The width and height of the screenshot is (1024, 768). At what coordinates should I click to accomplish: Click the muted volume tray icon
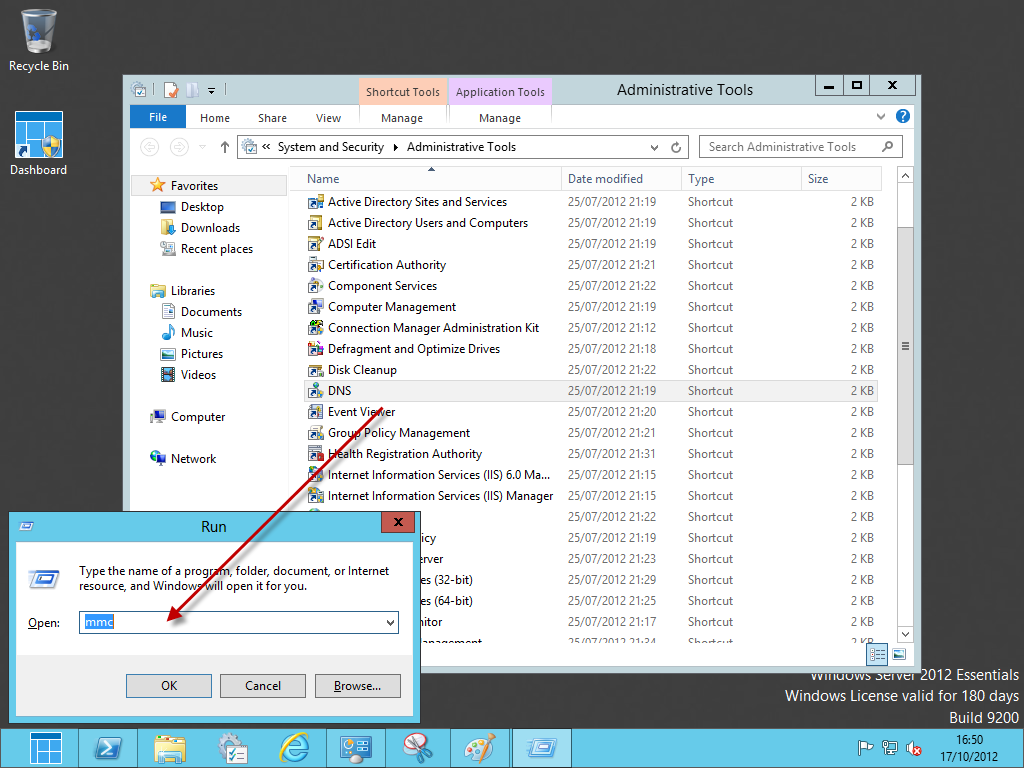[914, 748]
